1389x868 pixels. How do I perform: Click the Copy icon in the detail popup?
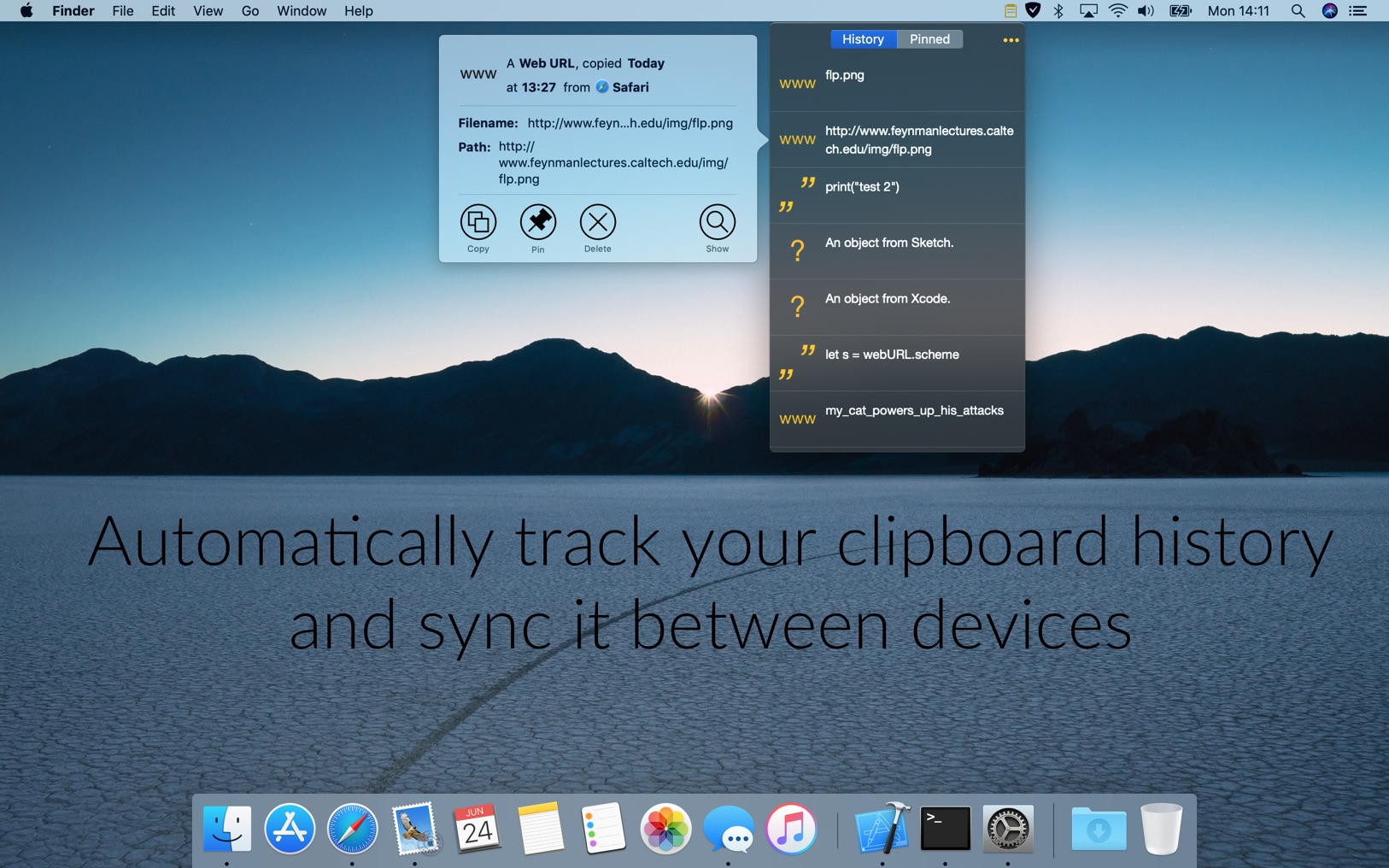(478, 222)
